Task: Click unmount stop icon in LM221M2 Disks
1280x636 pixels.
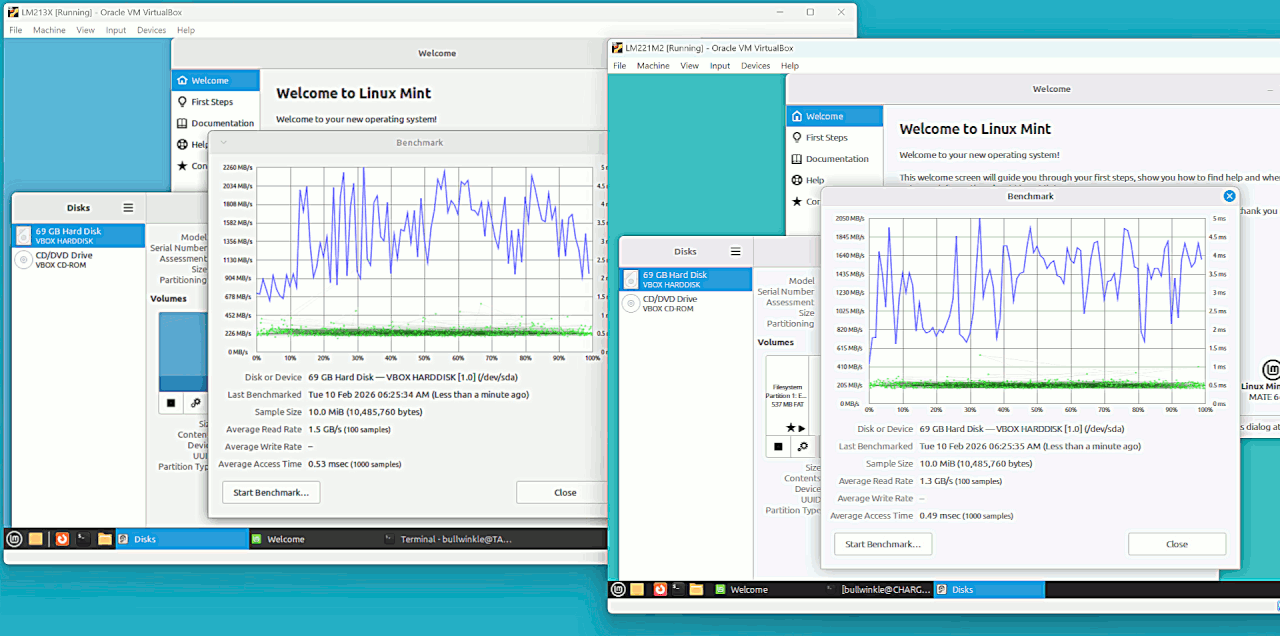Action: click(x=778, y=446)
